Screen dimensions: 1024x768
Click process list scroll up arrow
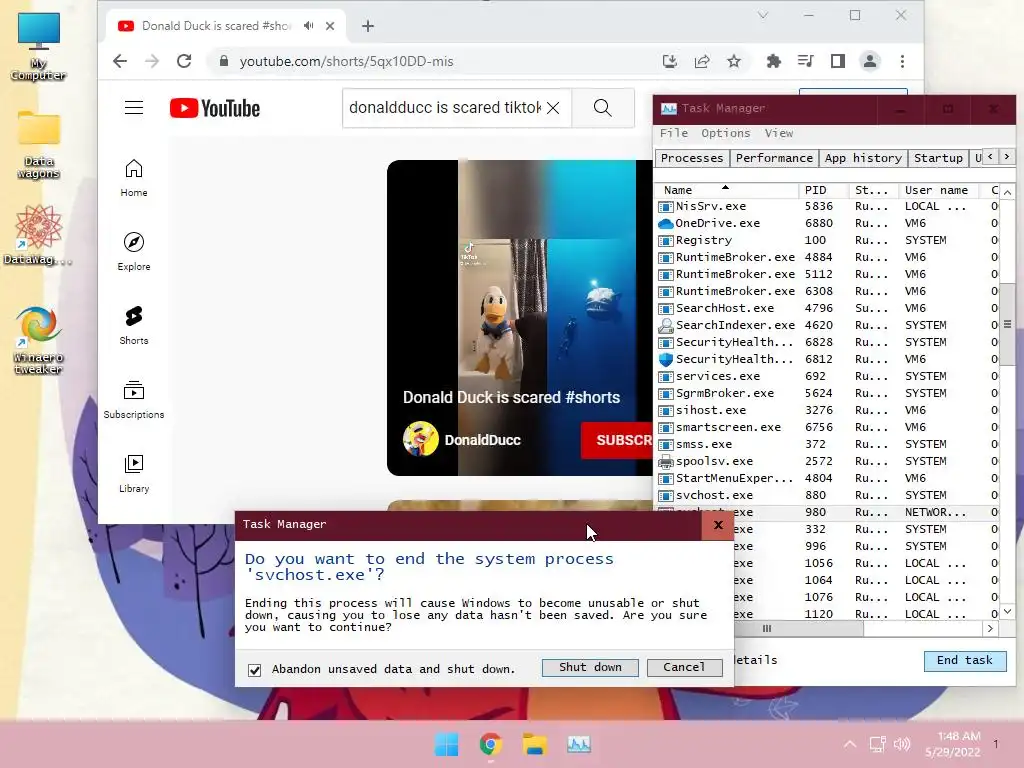(1008, 192)
